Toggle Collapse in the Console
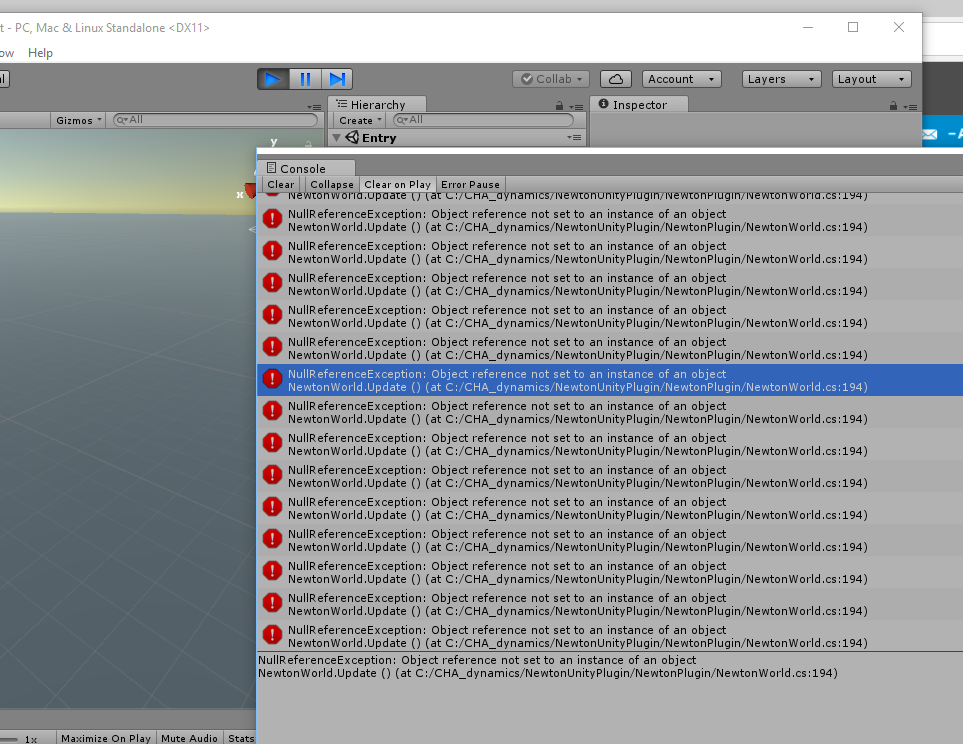This screenshot has height=744, width=963. click(x=331, y=184)
